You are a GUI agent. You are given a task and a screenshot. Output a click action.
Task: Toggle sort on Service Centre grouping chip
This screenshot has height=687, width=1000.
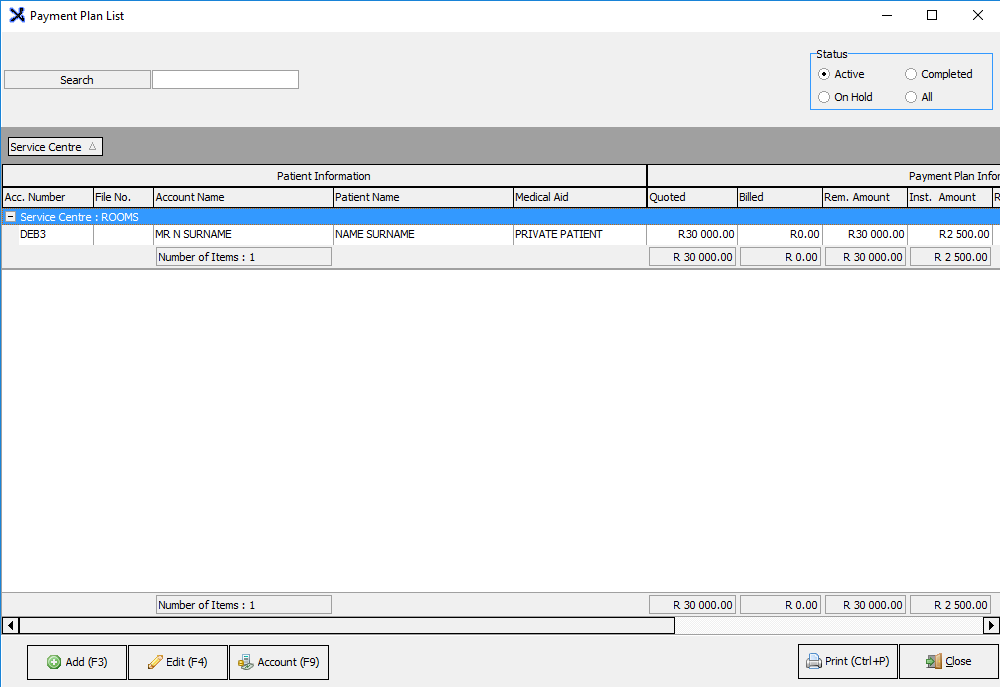pos(55,147)
